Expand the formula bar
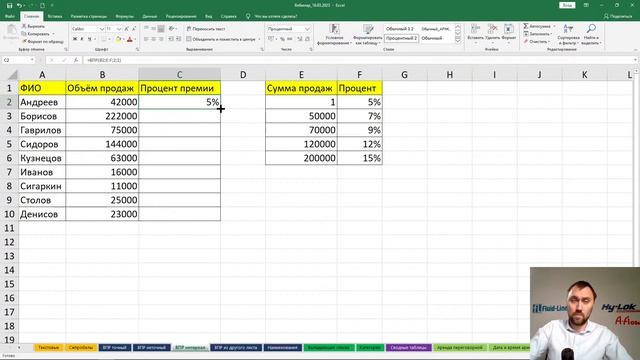640x360 pixels. (636, 60)
